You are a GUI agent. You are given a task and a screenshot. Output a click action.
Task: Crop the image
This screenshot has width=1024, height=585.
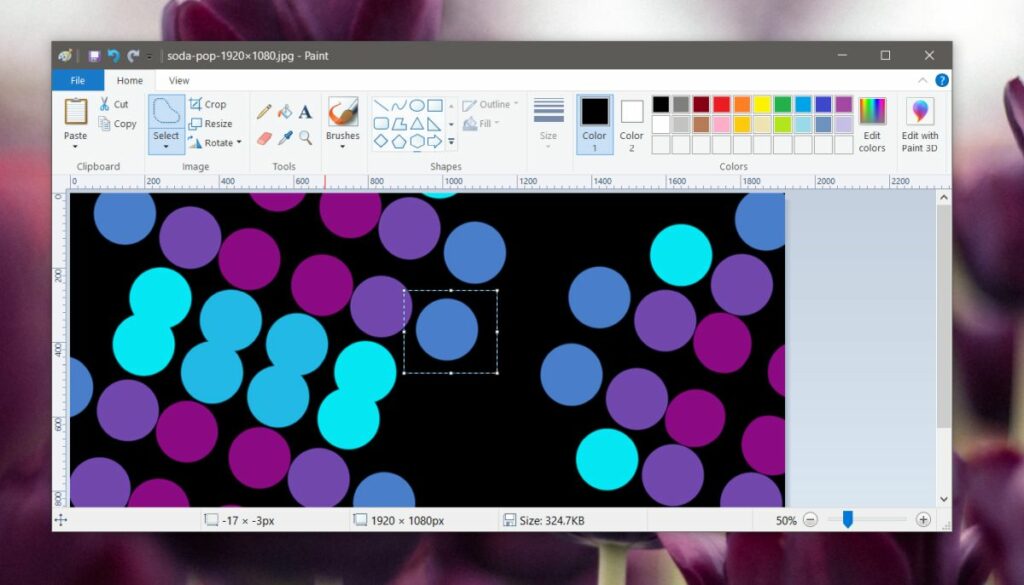point(207,104)
